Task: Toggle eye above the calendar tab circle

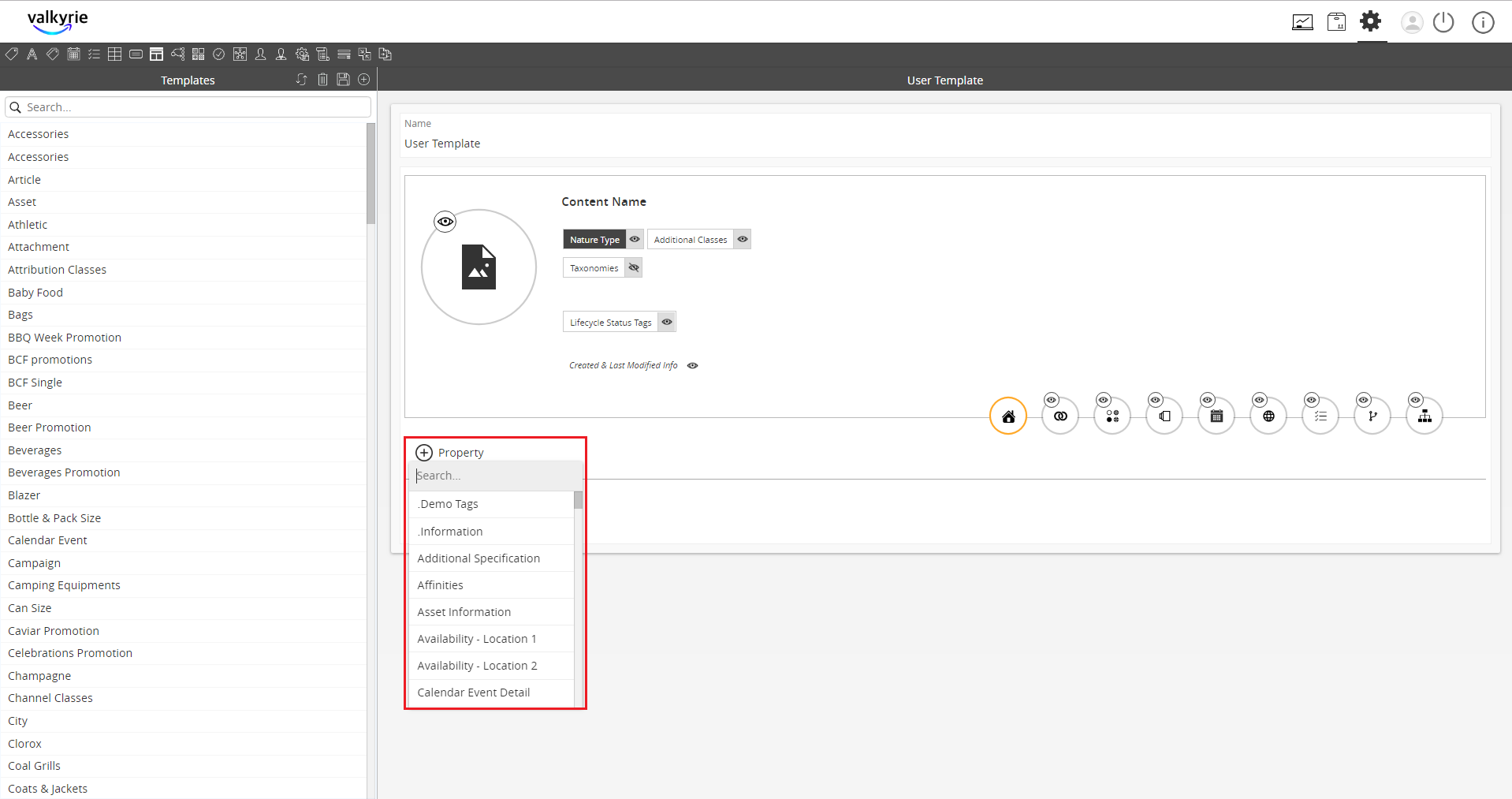Action: (x=1207, y=400)
